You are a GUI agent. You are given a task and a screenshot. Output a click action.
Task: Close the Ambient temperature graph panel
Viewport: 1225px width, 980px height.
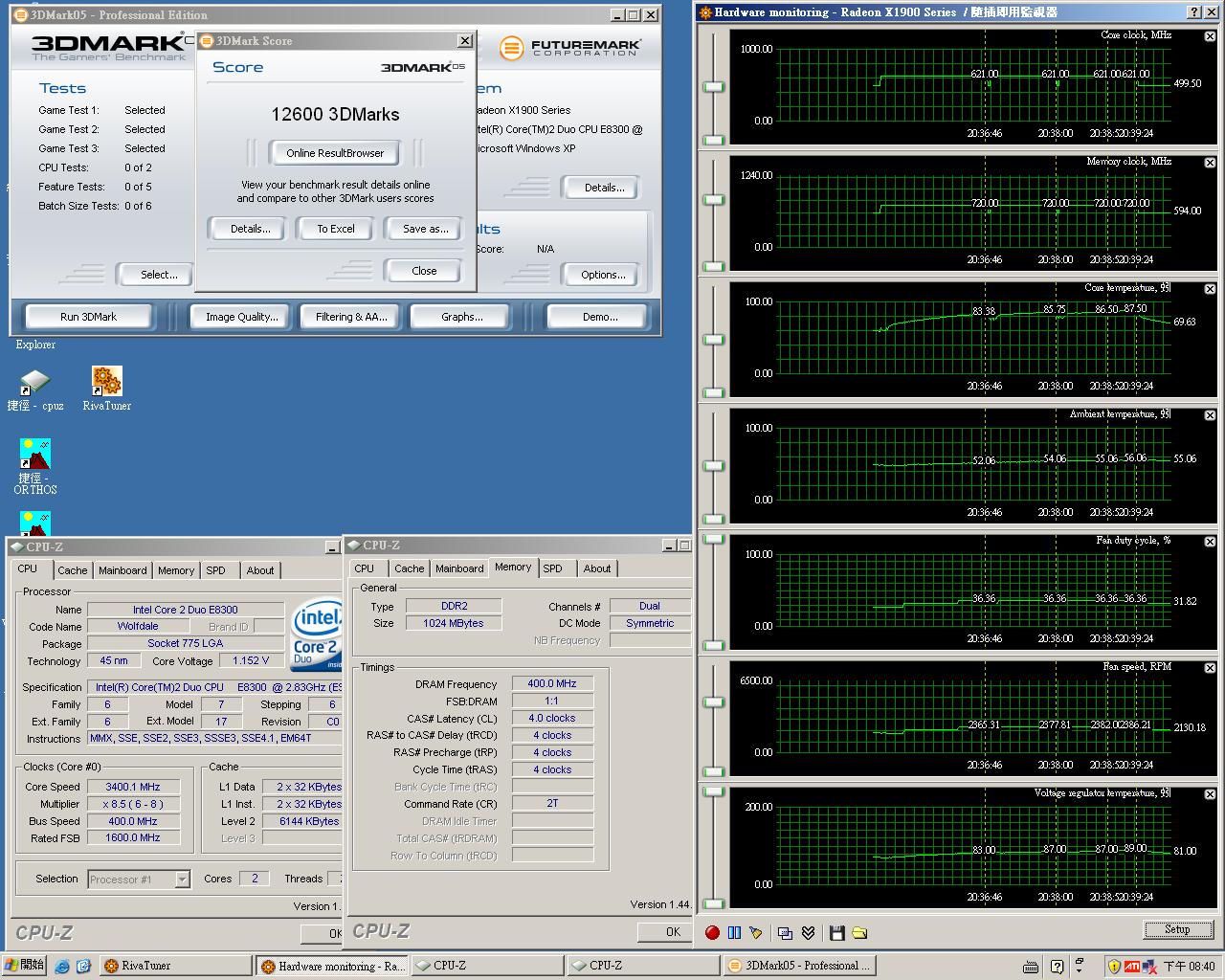[1210, 415]
